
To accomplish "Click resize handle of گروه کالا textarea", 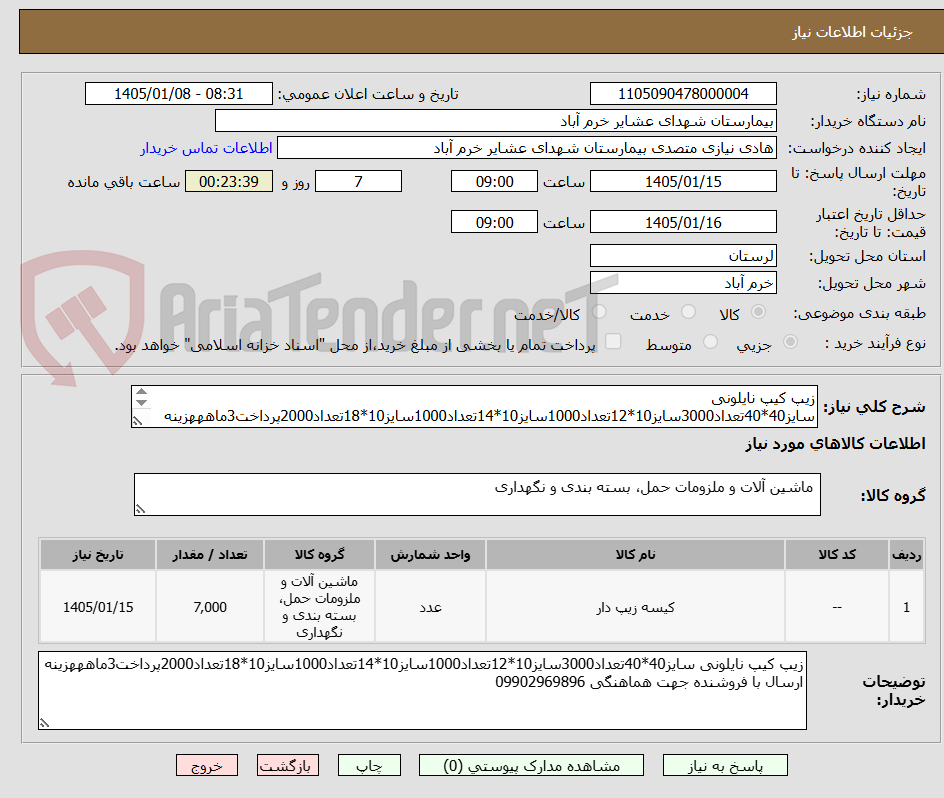I will 140,510.
